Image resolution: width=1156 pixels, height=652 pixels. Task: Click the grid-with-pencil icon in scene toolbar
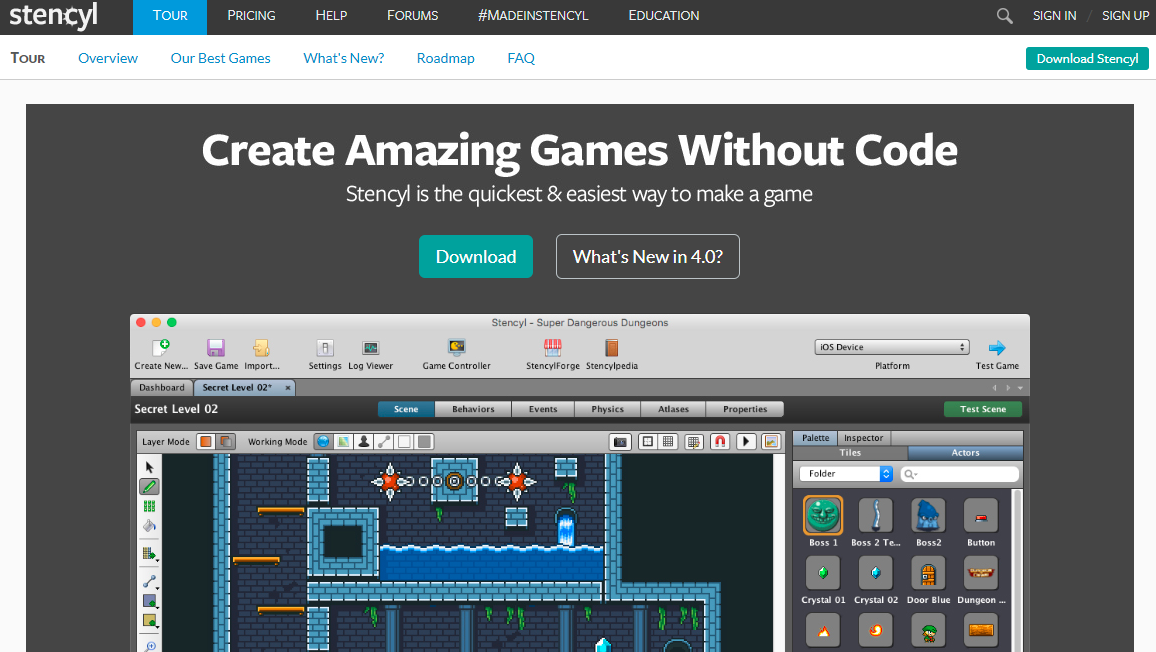click(694, 442)
